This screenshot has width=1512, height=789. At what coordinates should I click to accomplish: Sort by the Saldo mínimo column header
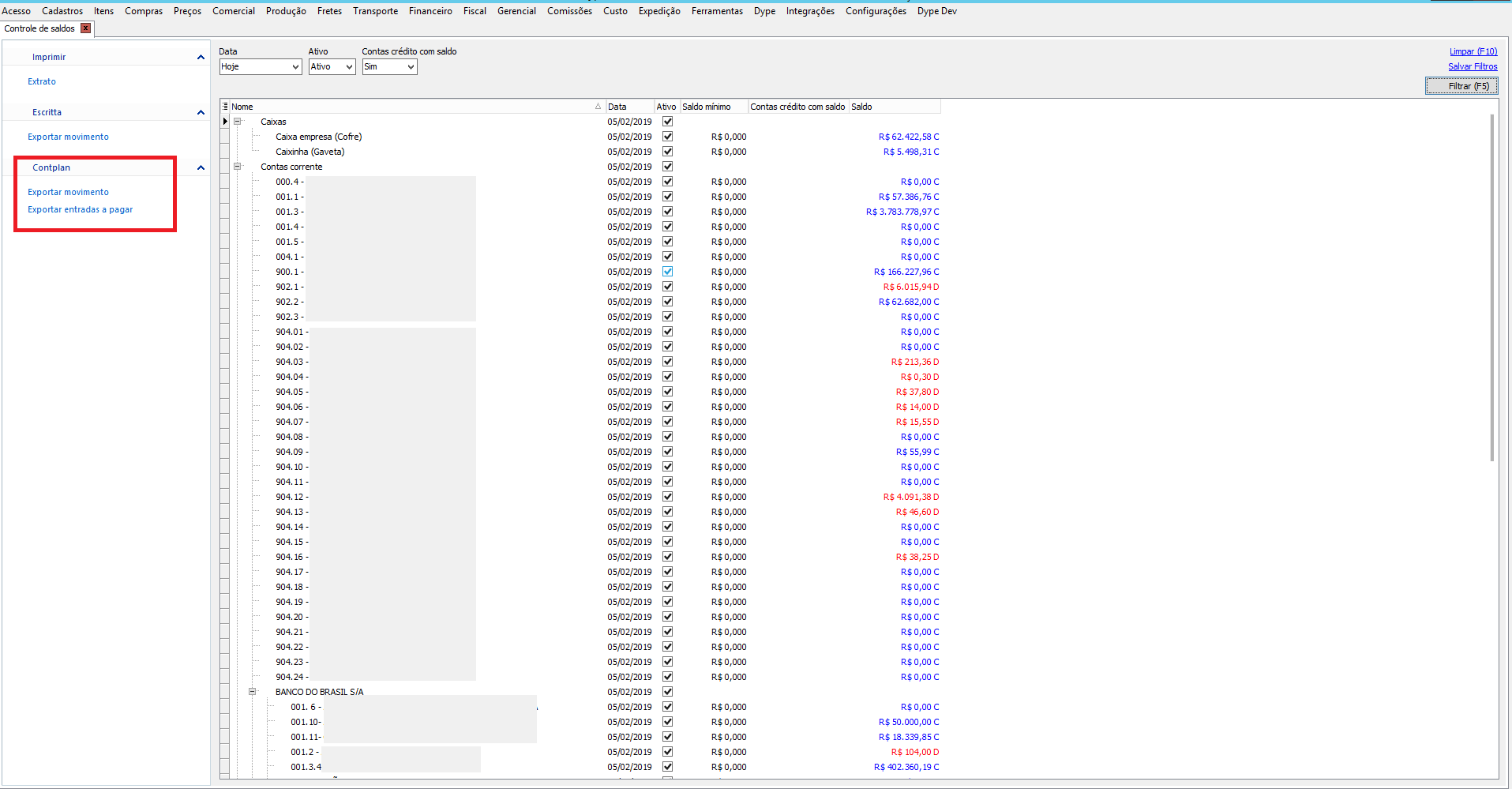coord(714,107)
